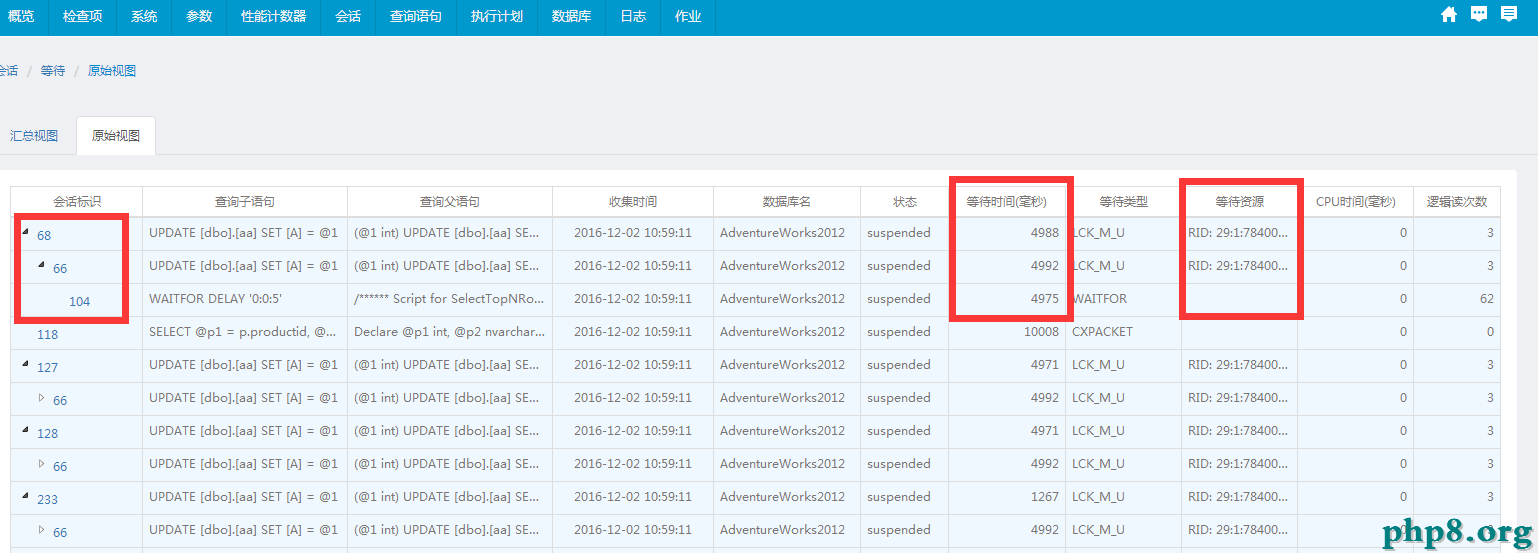
Task: Open session ID 118 link
Action: tap(48, 335)
